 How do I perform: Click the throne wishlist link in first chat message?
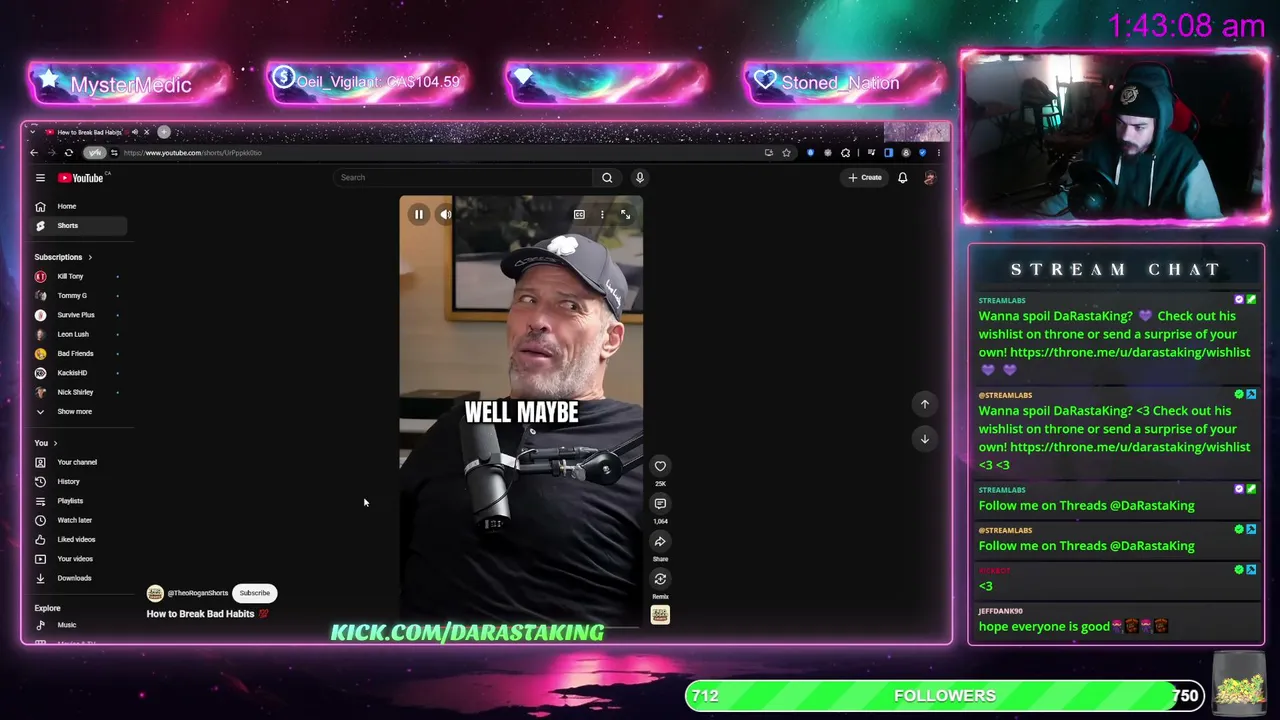(x=1130, y=352)
